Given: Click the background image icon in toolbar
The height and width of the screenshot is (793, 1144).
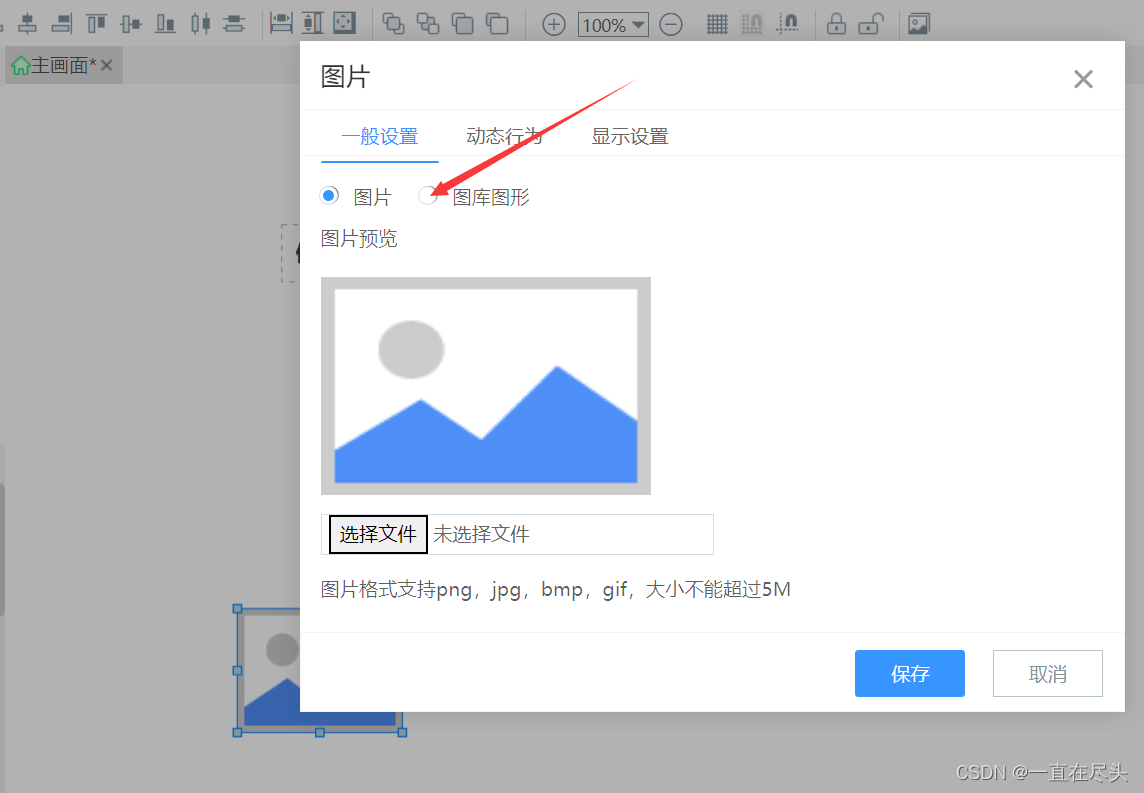Looking at the screenshot, I should point(919,24).
